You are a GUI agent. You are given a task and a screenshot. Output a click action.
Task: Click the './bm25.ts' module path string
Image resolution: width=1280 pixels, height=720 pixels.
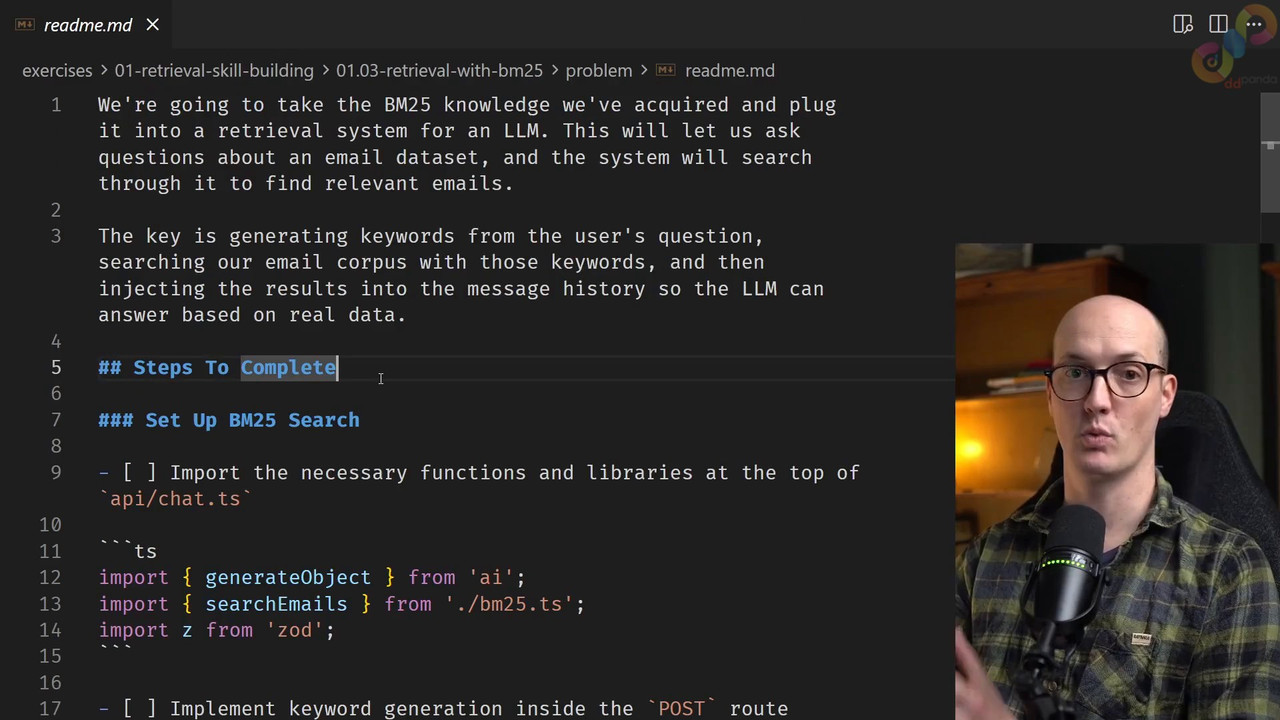click(x=509, y=604)
